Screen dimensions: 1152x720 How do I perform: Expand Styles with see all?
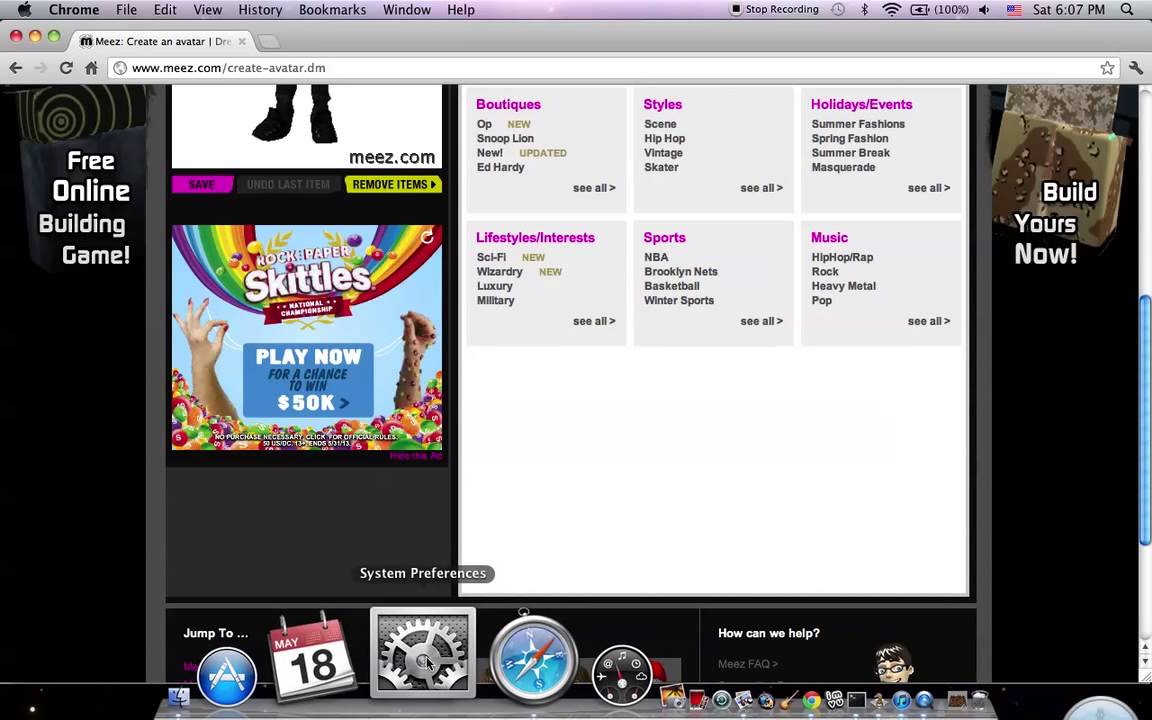point(761,188)
